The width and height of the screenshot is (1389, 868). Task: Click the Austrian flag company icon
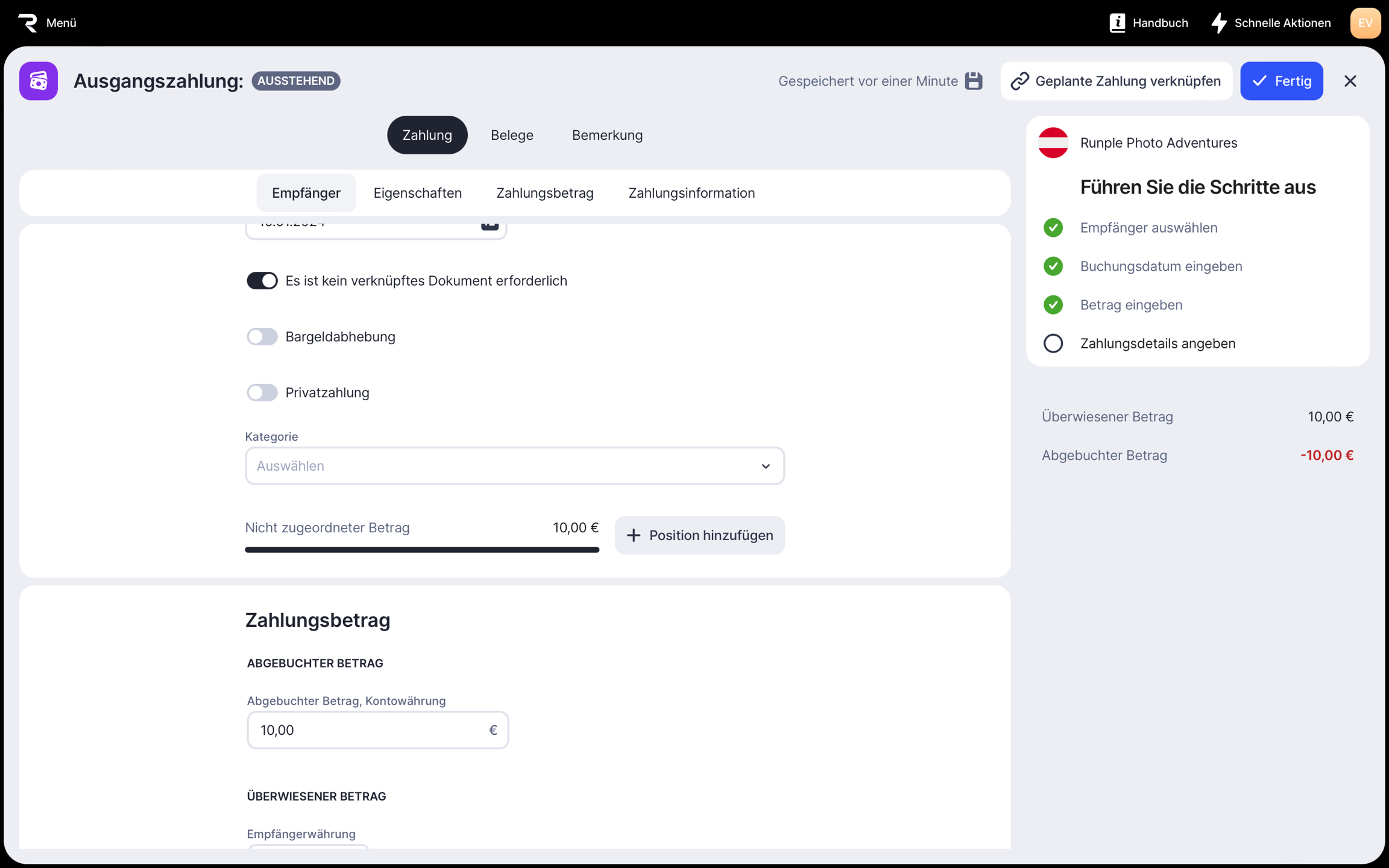[1053, 143]
